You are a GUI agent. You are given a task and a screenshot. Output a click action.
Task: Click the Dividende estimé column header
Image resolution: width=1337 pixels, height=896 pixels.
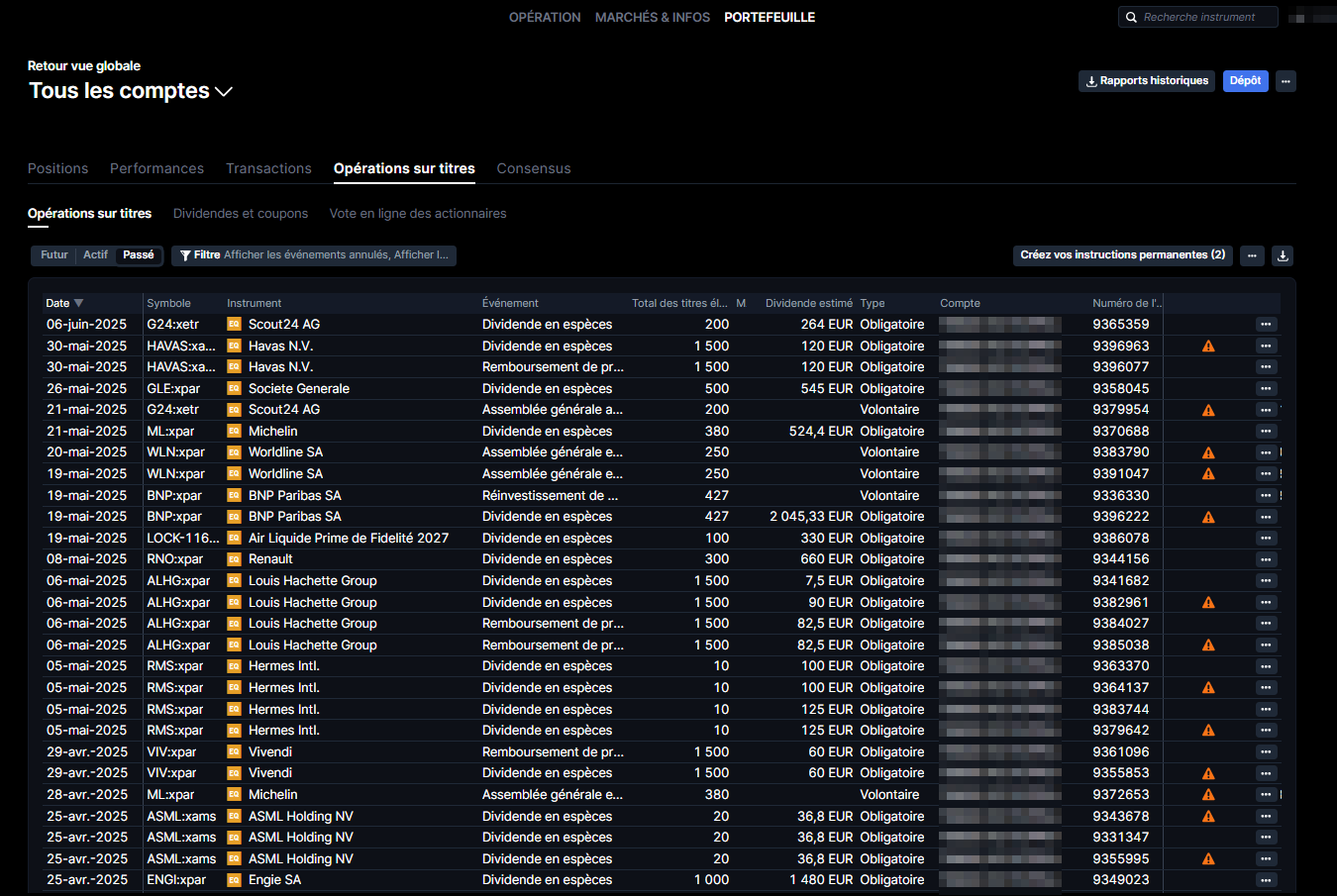pos(808,303)
